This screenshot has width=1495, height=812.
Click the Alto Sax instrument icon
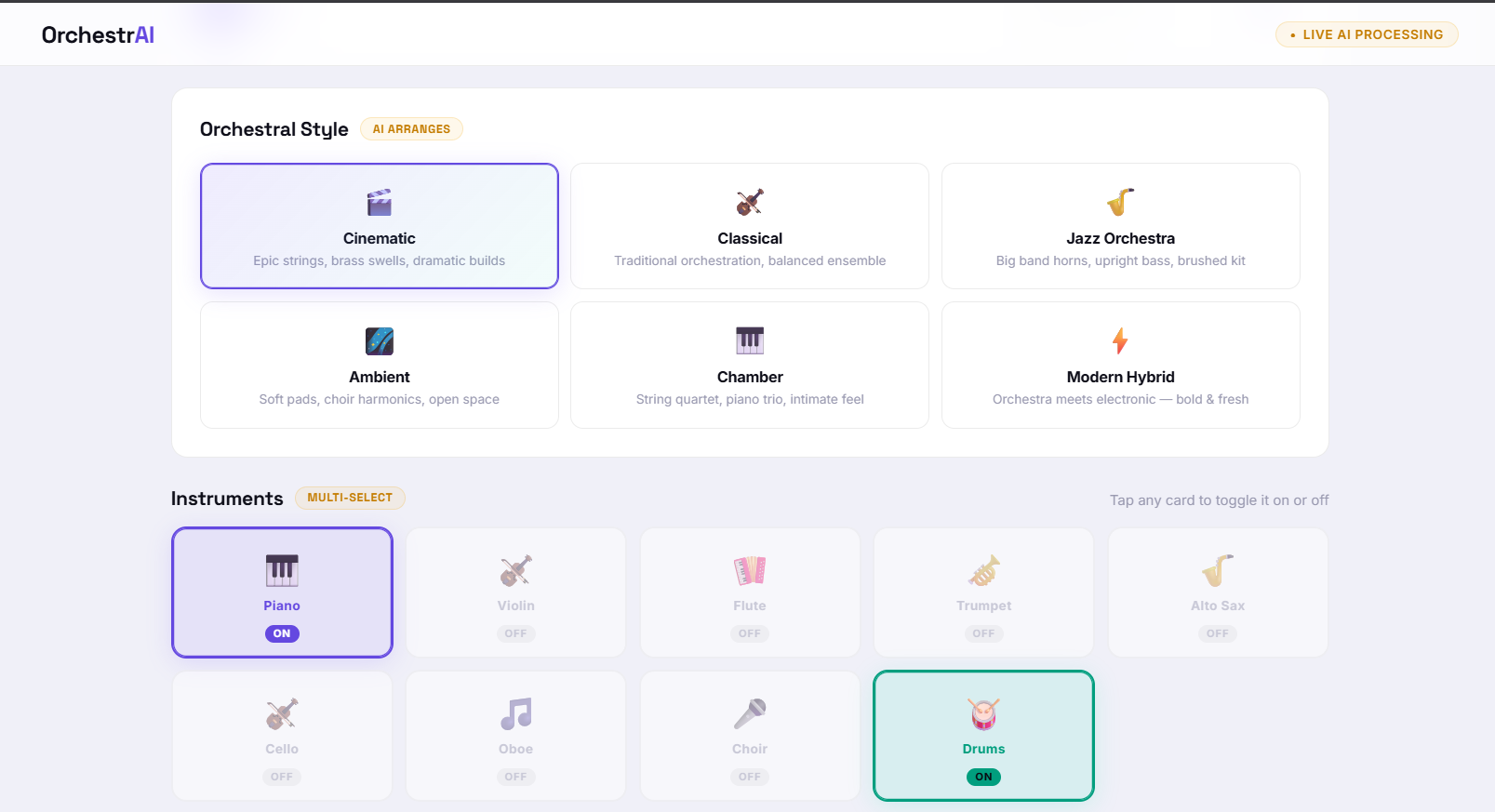pyautogui.click(x=1218, y=570)
